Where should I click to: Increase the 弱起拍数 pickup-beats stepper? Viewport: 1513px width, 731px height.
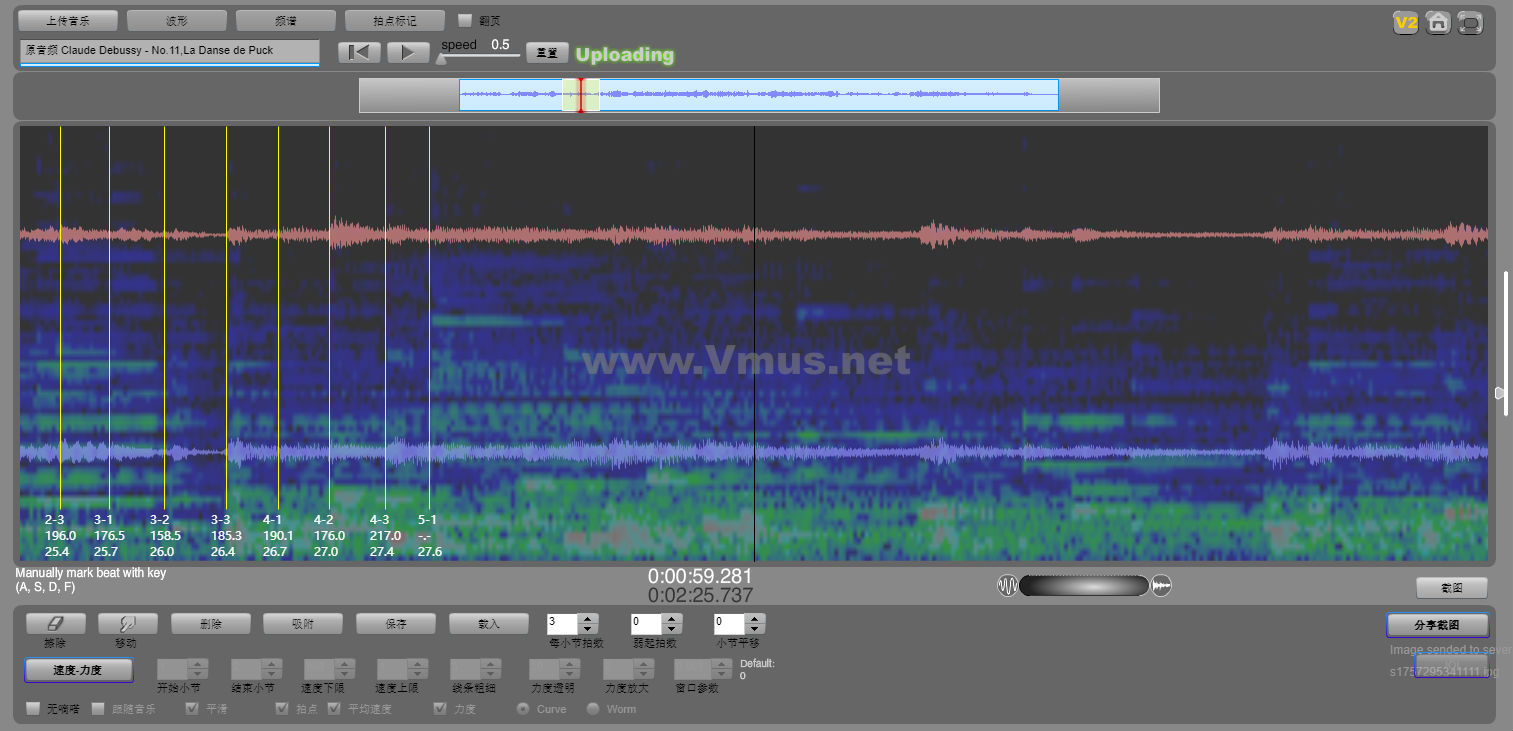[x=671, y=618]
